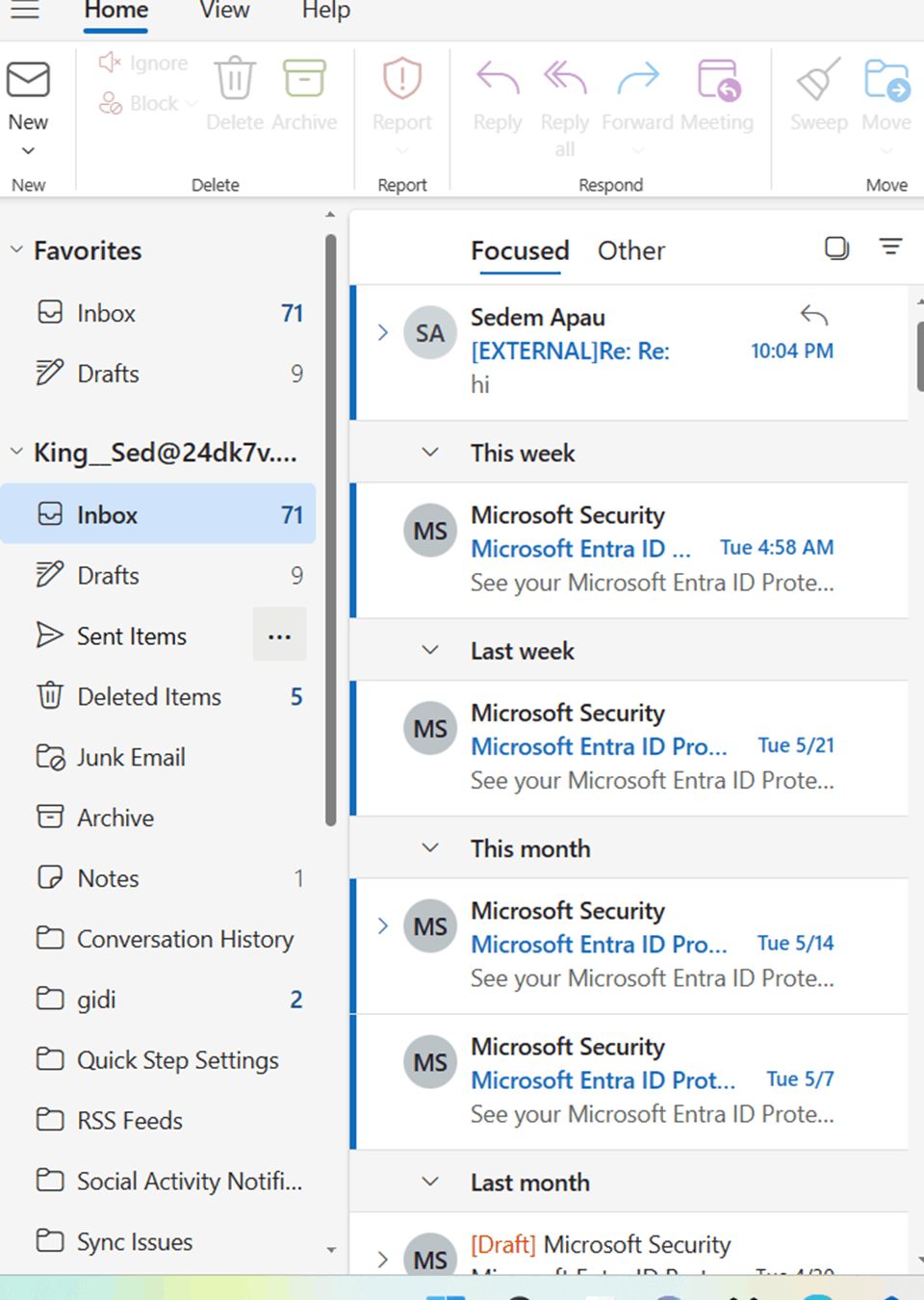
Task: Open Sent Items more options
Action: pyautogui.click(x=279, y=635)
